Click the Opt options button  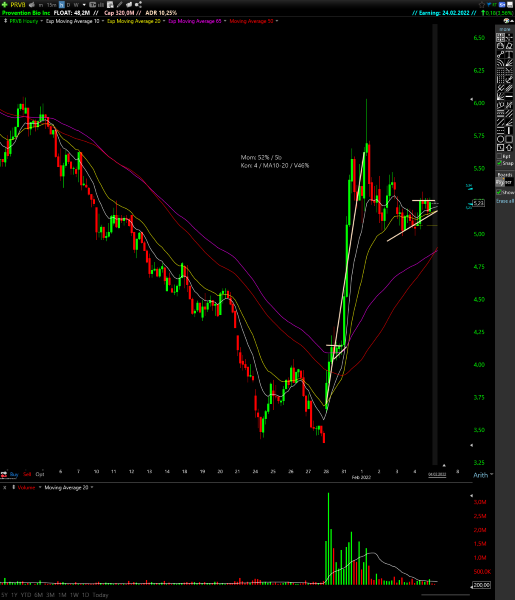point(40,474)
